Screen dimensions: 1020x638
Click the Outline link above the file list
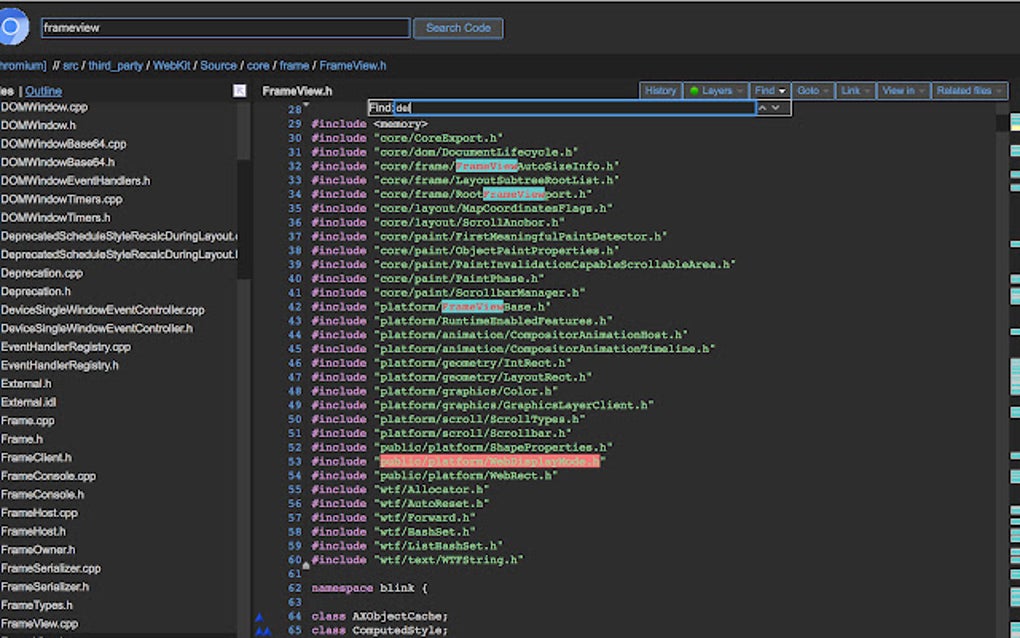(x=41, y=90)
